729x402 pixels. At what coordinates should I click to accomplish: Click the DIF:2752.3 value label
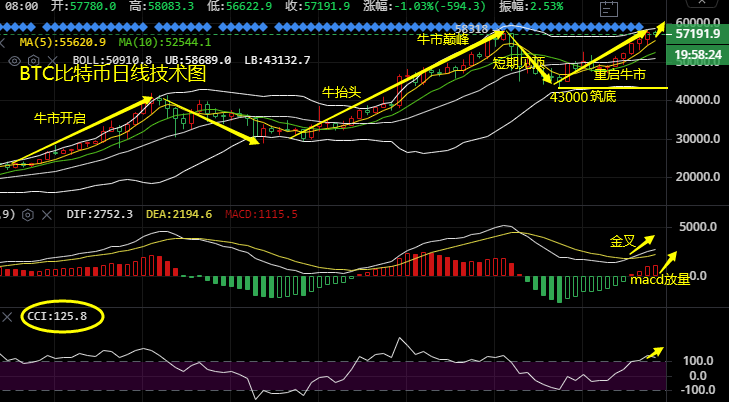[x=99, y=214]
